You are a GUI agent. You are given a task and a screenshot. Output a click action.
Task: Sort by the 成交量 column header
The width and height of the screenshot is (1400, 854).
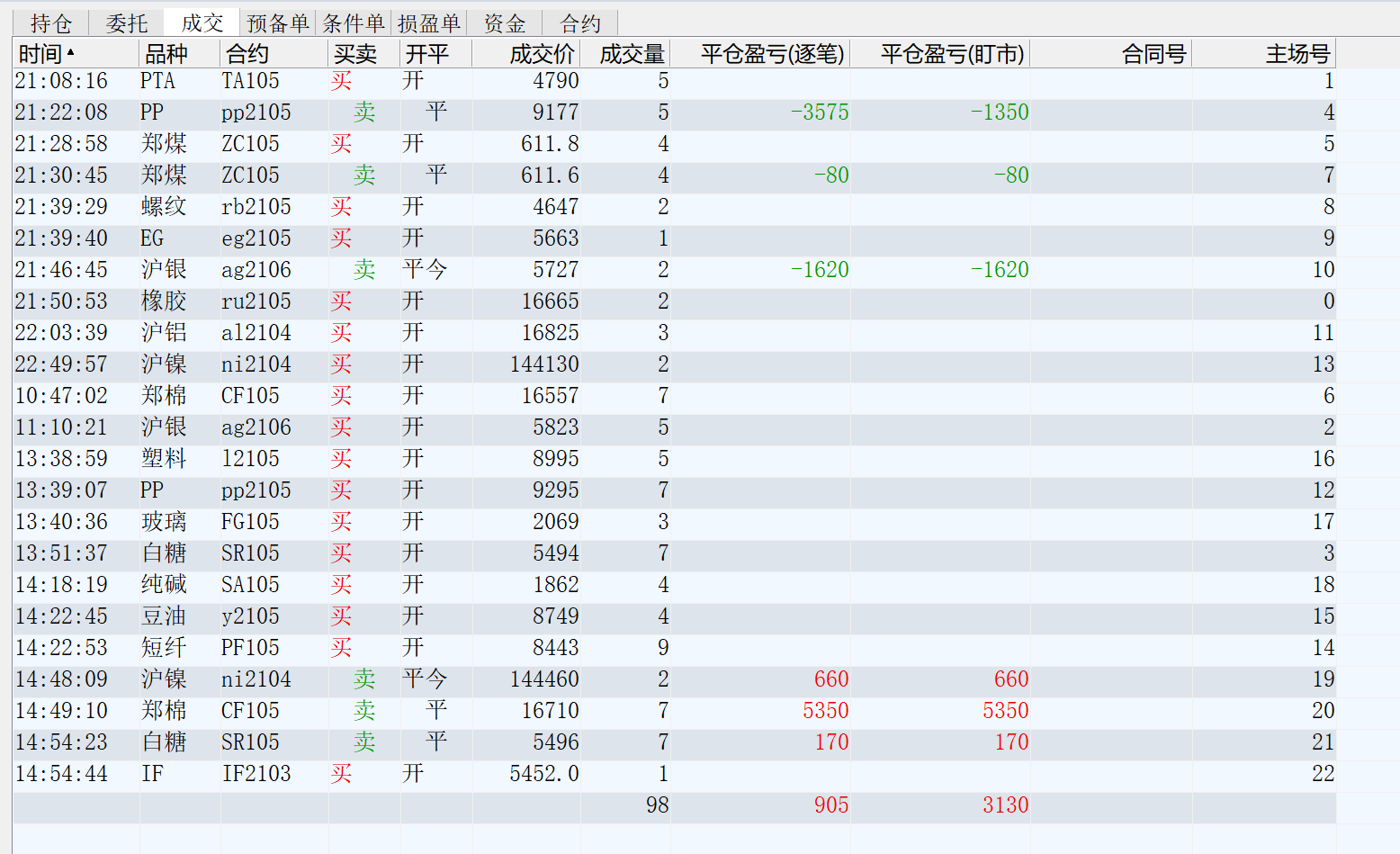pos(625,54)
